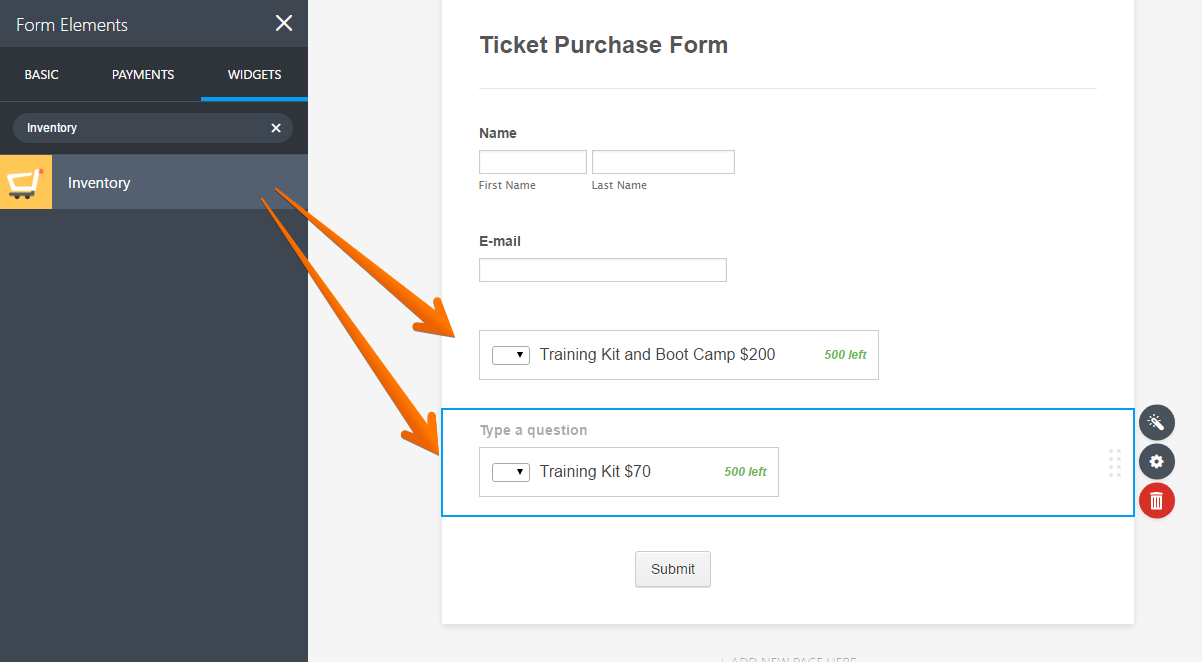Click the Last Name text box

[x=663, y=162]
